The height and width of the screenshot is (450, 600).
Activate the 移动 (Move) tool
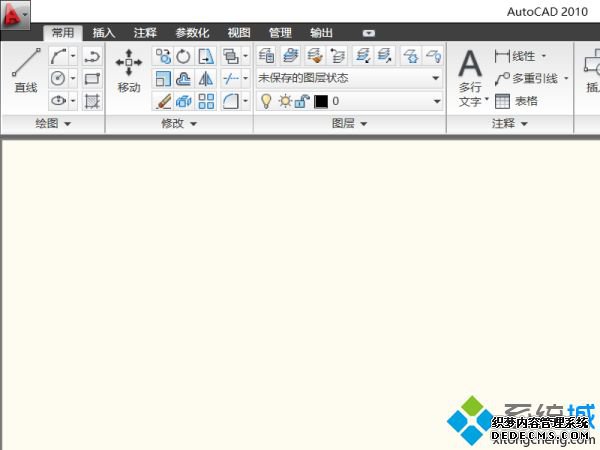pos(129,70)
